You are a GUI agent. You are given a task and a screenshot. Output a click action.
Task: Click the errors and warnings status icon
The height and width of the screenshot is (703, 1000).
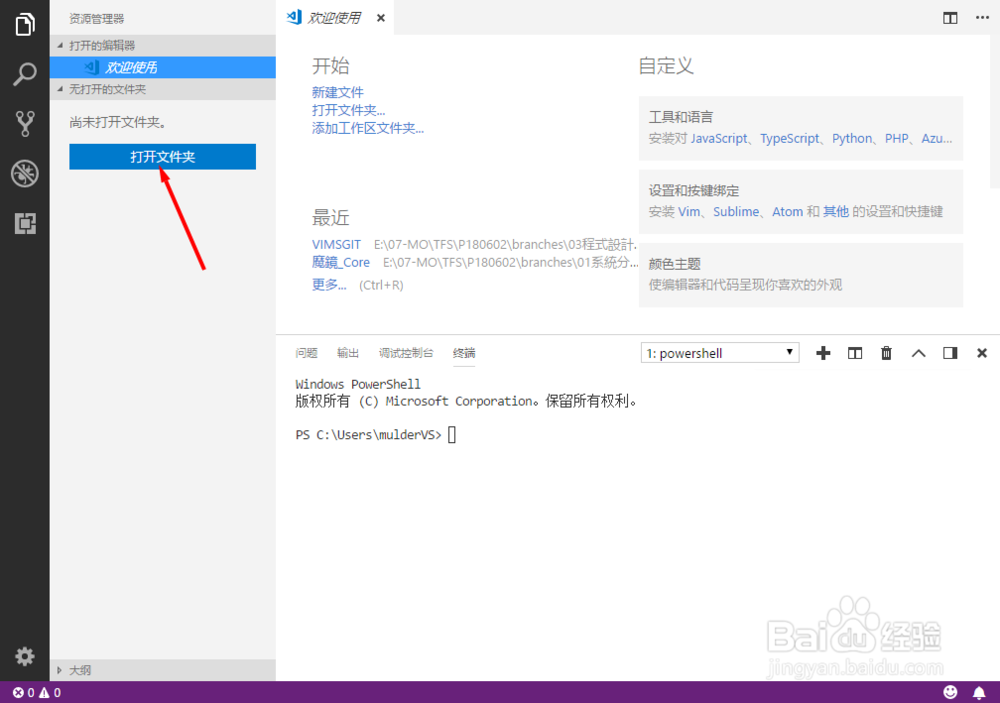30,691
